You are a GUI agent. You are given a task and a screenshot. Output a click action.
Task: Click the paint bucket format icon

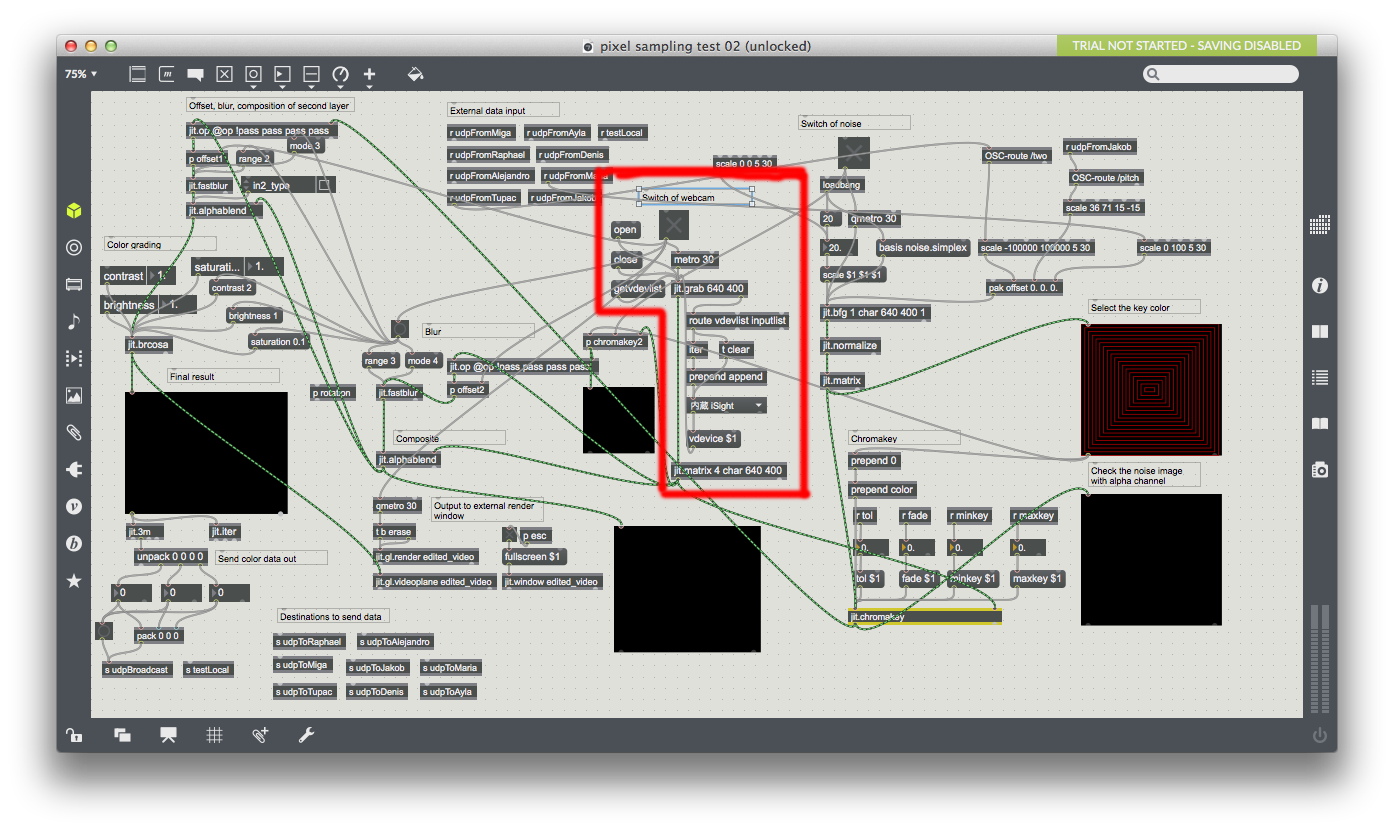[x=416, y=74]
